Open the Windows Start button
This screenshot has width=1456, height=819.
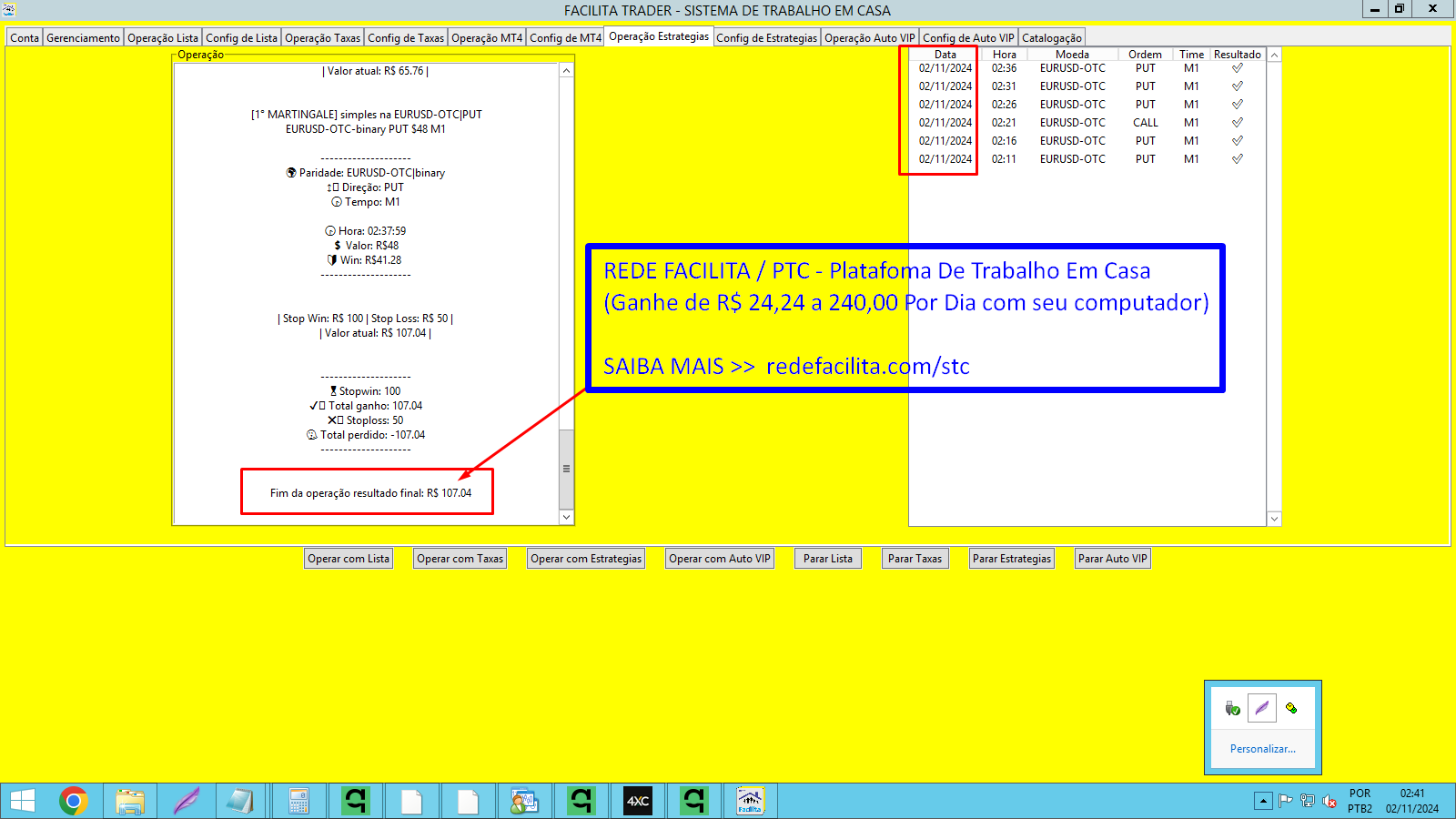pyautogui.click(x=23, y=801)
